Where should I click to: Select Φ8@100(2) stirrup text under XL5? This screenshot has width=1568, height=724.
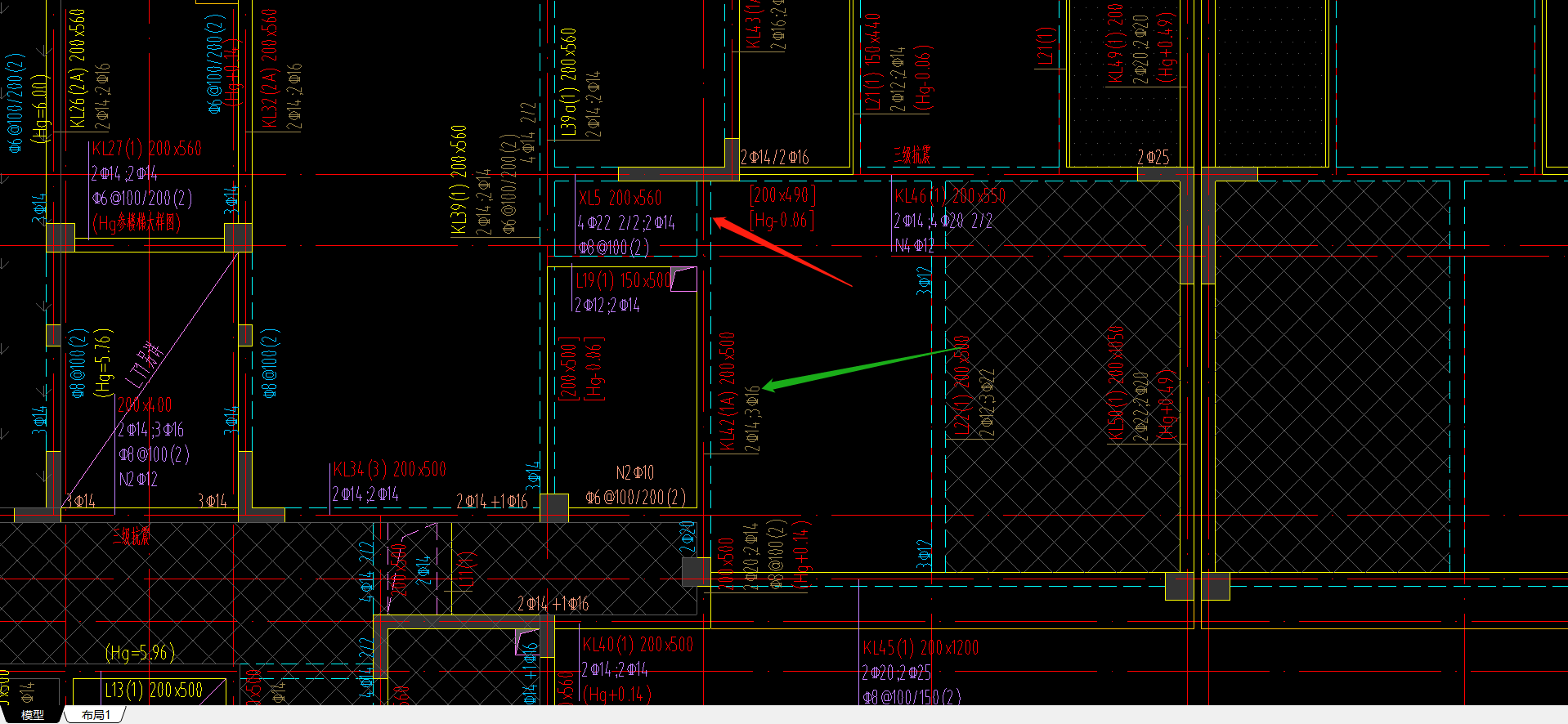coord(613,247)
